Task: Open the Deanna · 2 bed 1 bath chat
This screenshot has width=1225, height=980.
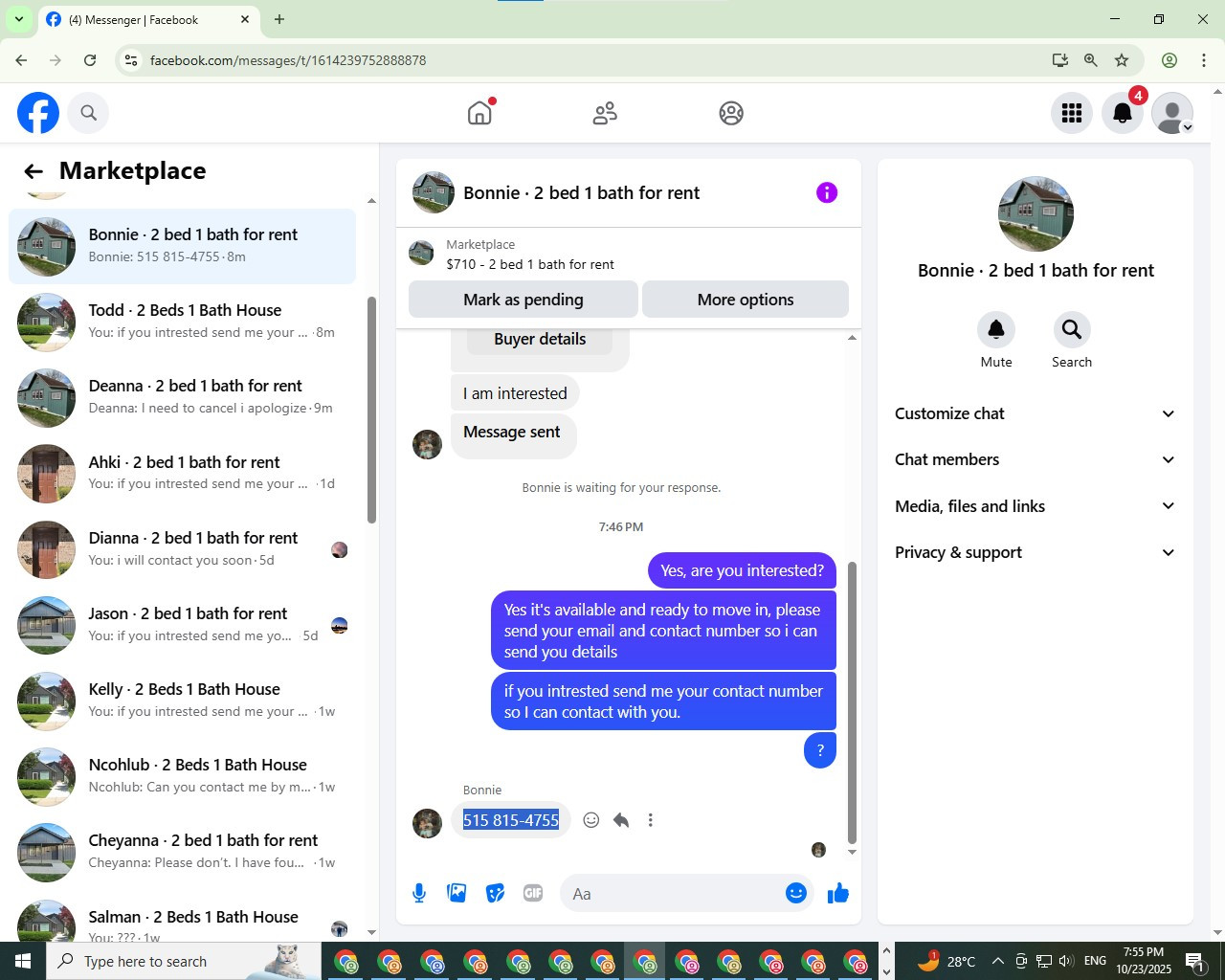Action: click(182, 397)
